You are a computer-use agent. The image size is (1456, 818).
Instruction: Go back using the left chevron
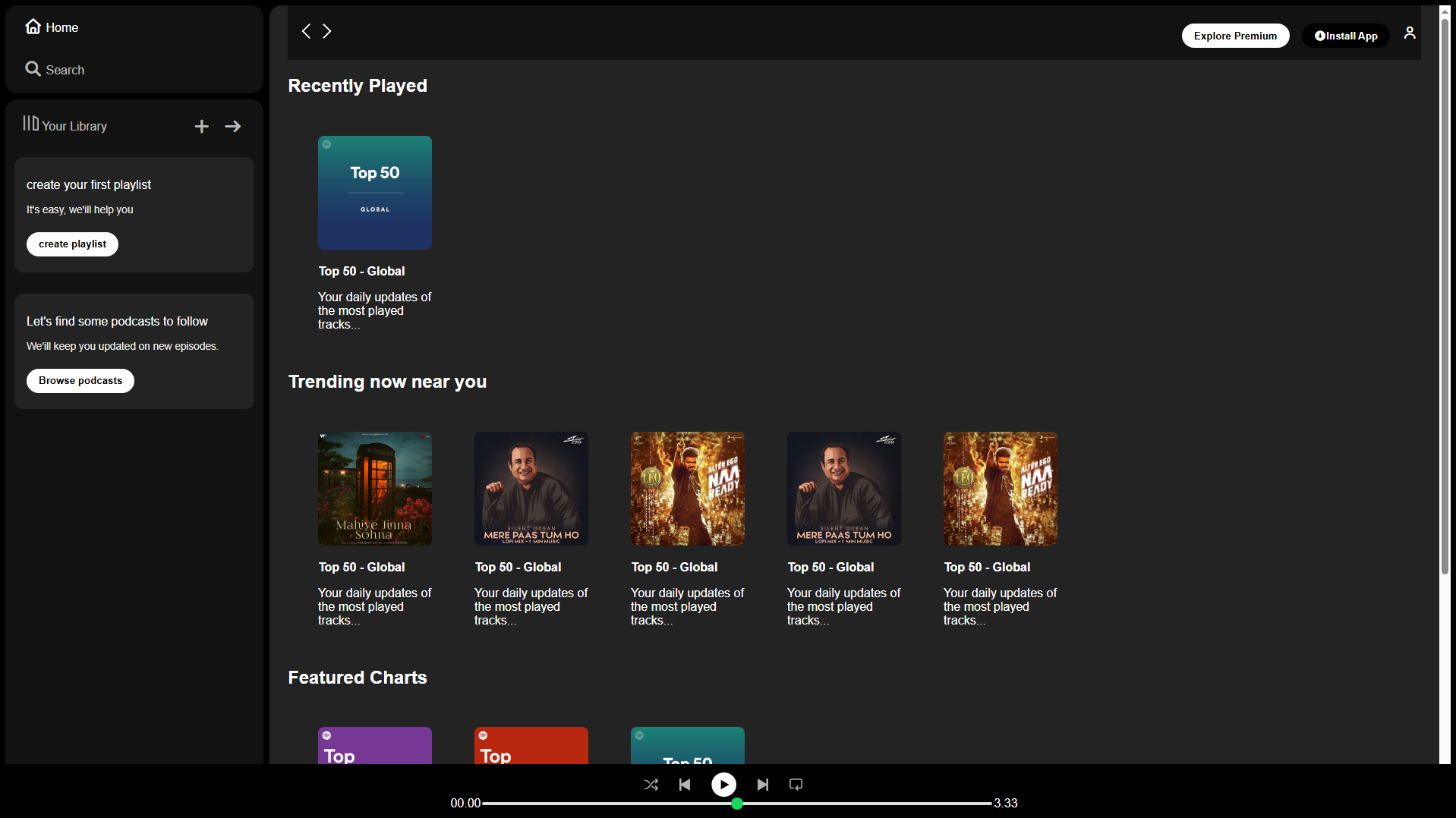[306, 31]
